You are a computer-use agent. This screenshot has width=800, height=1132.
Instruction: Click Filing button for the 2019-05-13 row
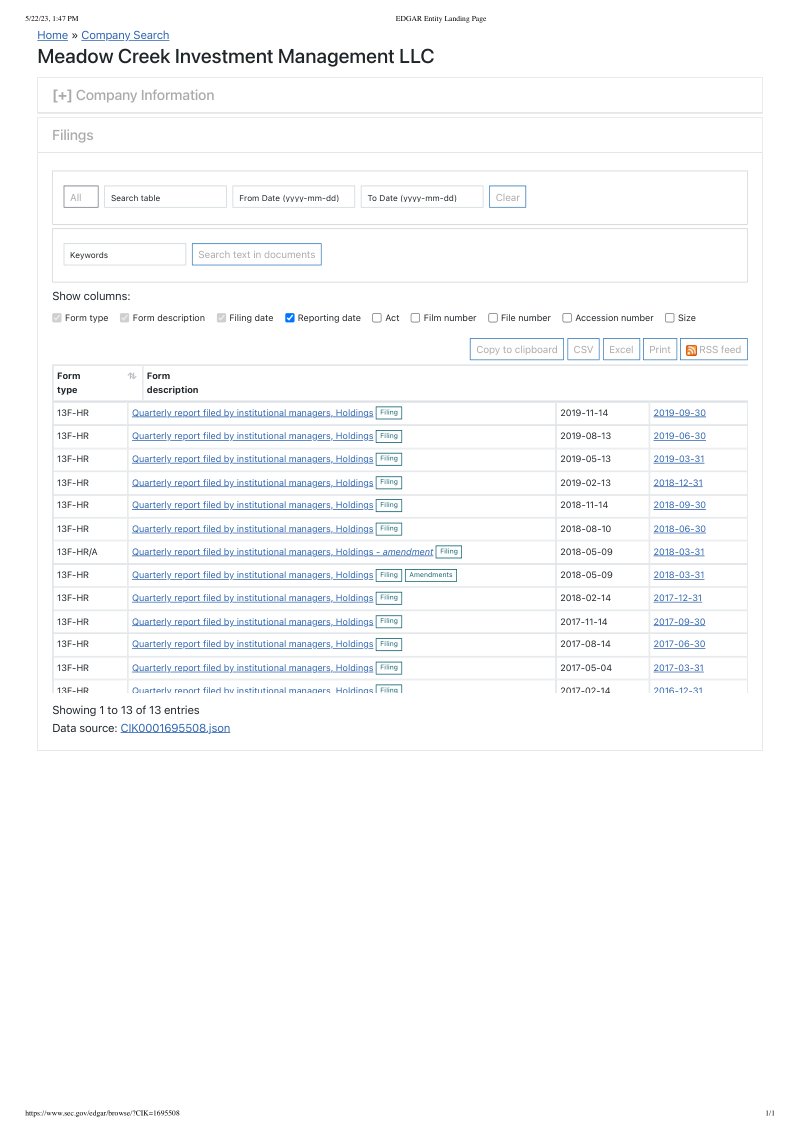(x=389, y=459)
